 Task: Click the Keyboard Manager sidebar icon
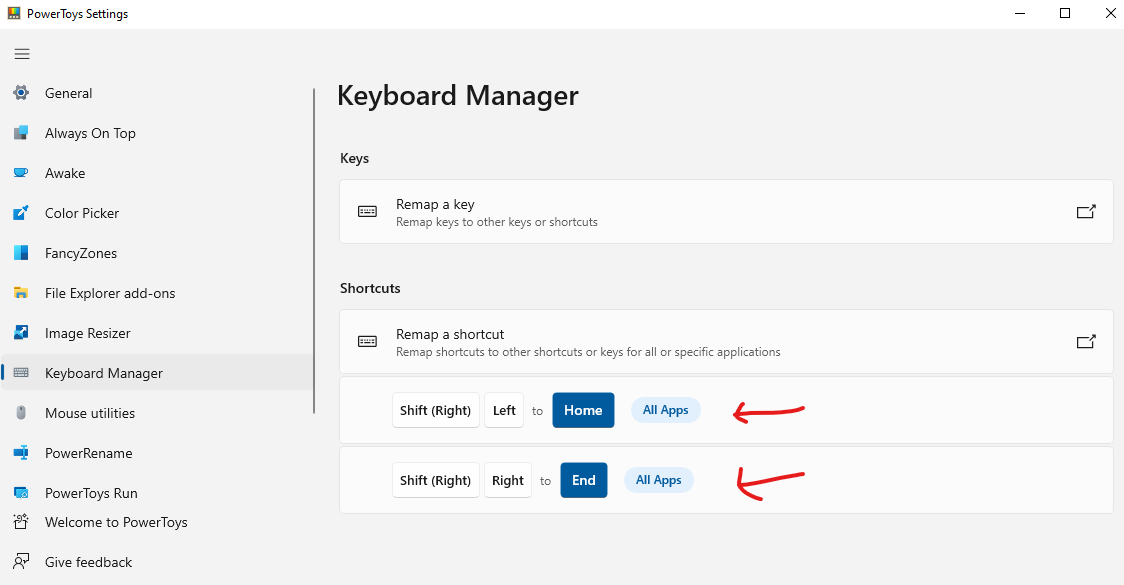pyautogui.click(x=22, y=373)
